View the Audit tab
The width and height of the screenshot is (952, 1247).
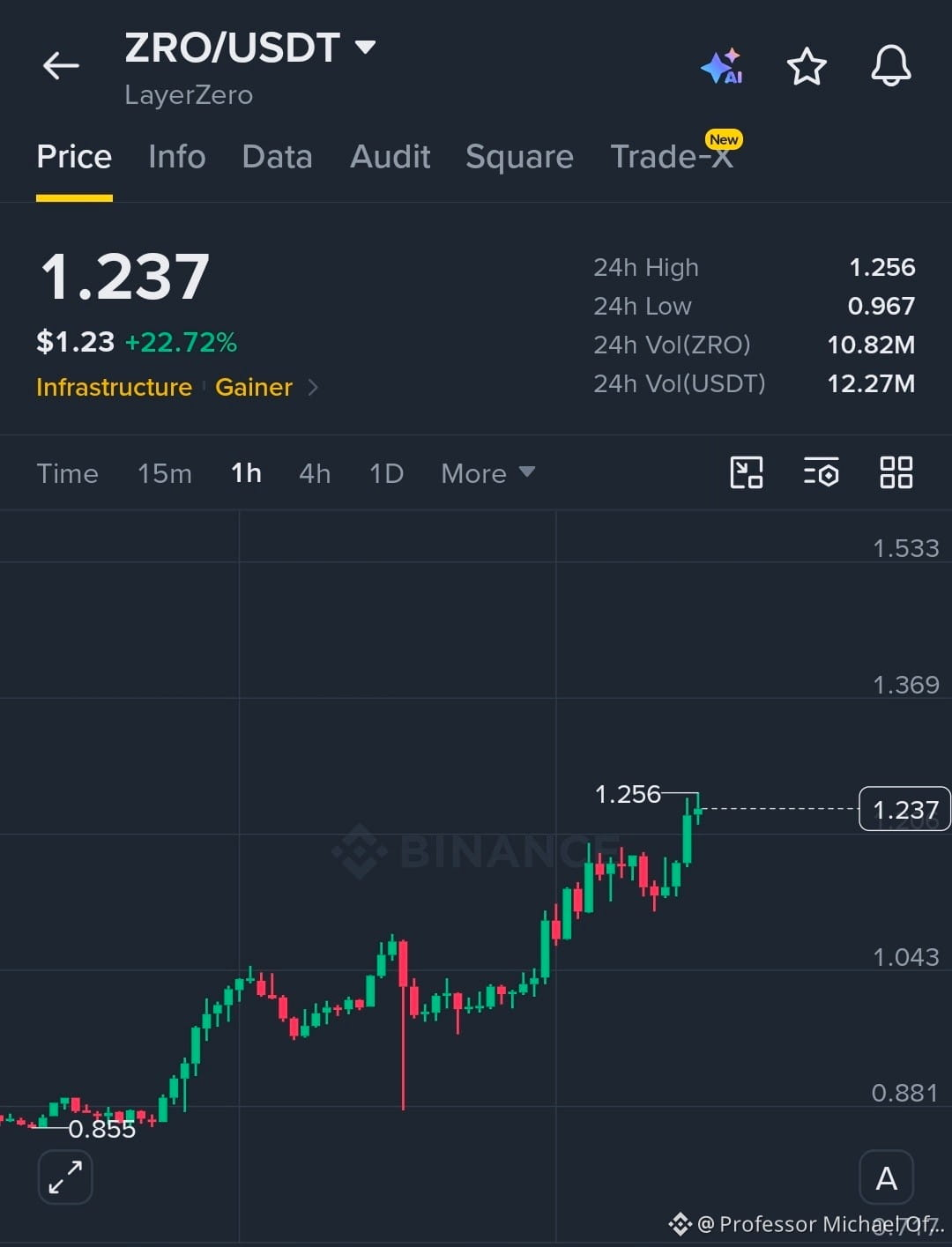coord(390,156)
